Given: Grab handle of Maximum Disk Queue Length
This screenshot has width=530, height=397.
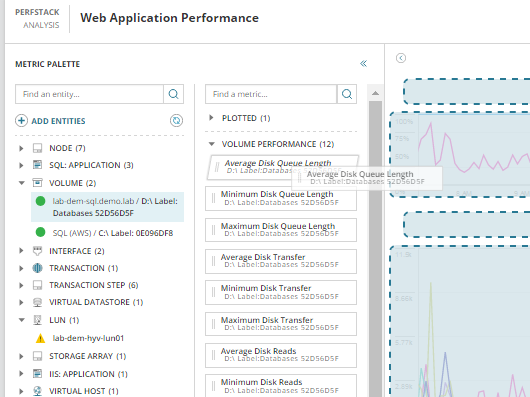Looking at the screenshot, I should (213, 230).
